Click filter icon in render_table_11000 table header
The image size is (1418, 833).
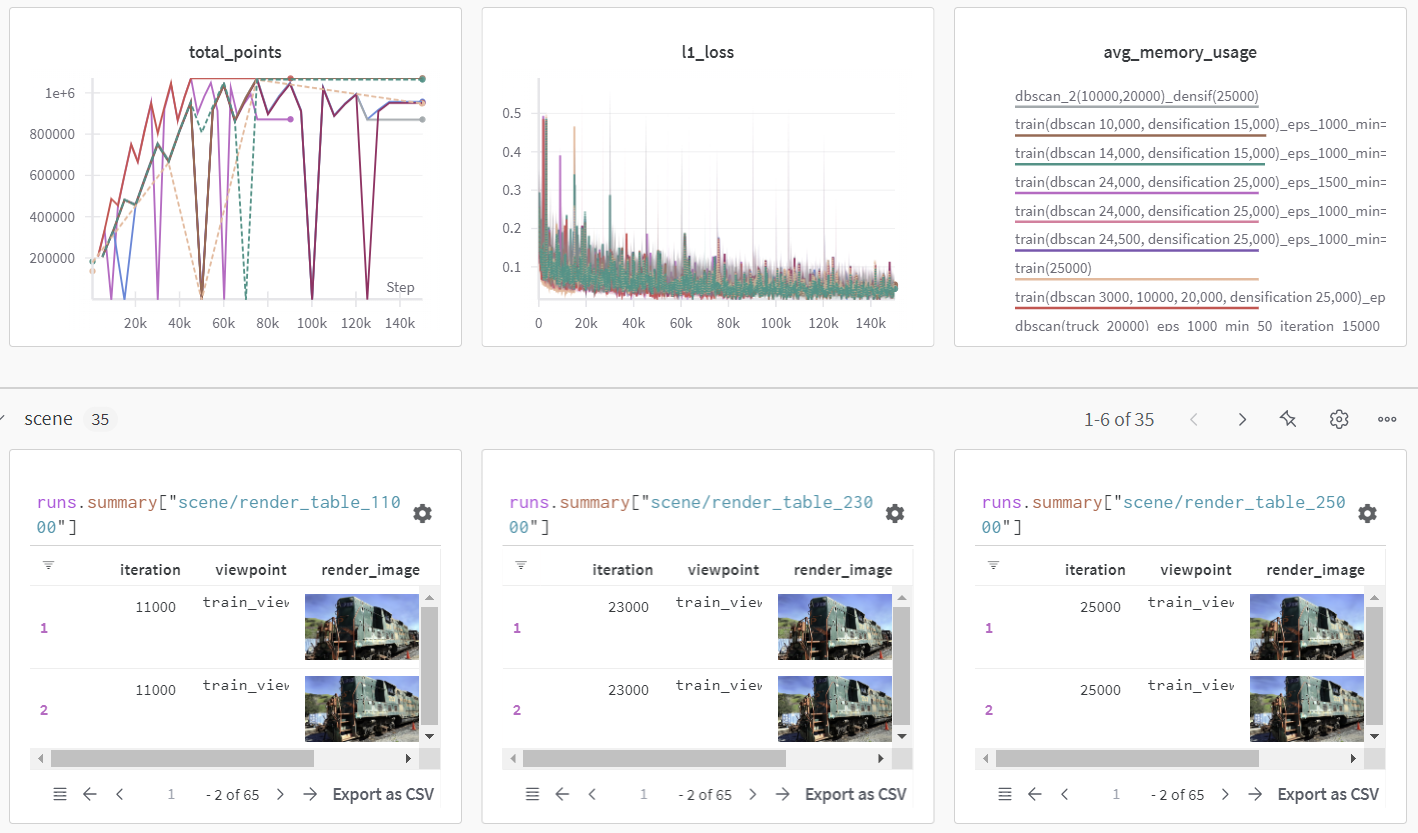[x=48, y=566]
